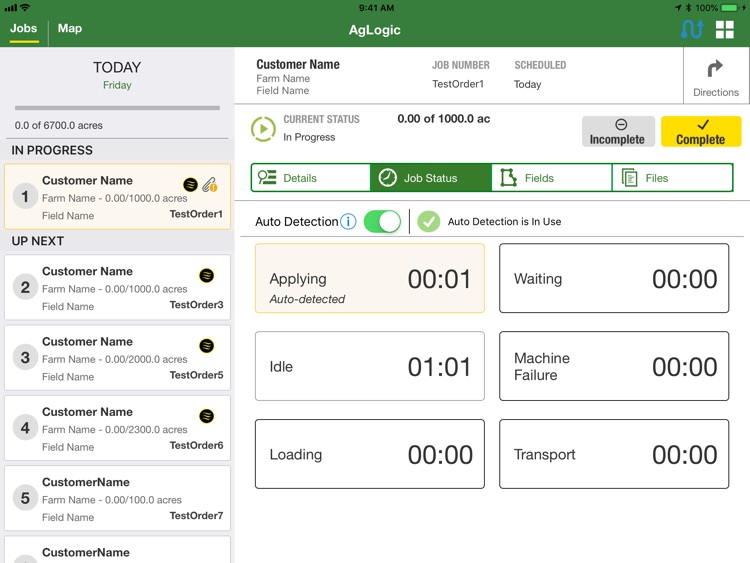Open job card TestOrder6
Viewport: 750px width, 563px height.
(x=117, y=428)
